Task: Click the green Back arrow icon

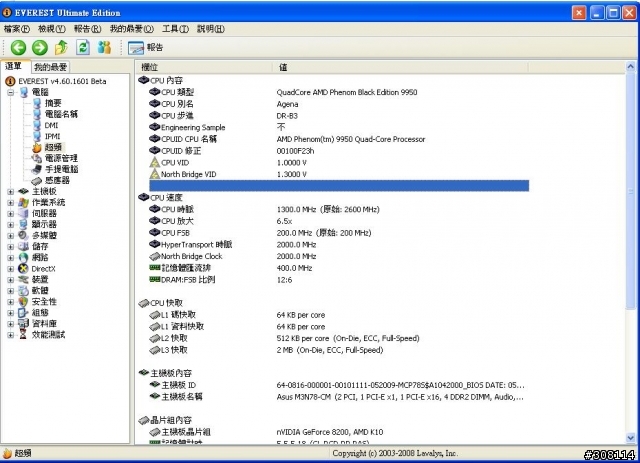Action: (x=18, y=47)
